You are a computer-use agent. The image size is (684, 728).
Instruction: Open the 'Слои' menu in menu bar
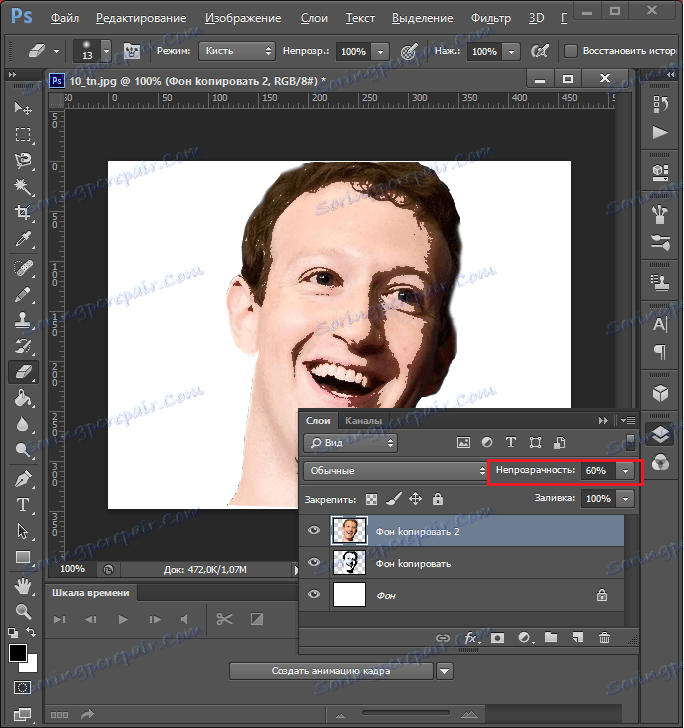pyautogui.click(x=314, y=18)
